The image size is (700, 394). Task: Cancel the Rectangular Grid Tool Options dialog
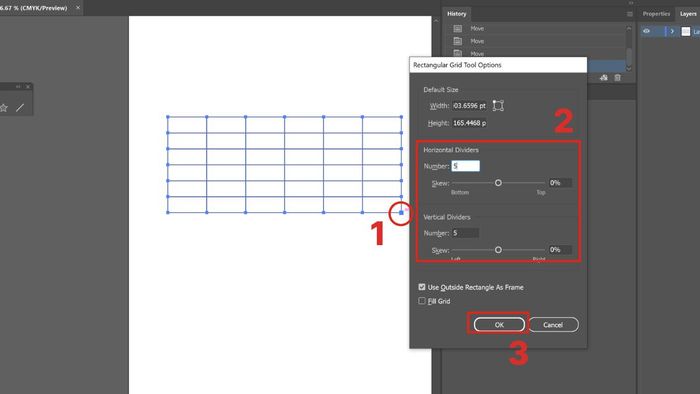[x=553, y=324]
